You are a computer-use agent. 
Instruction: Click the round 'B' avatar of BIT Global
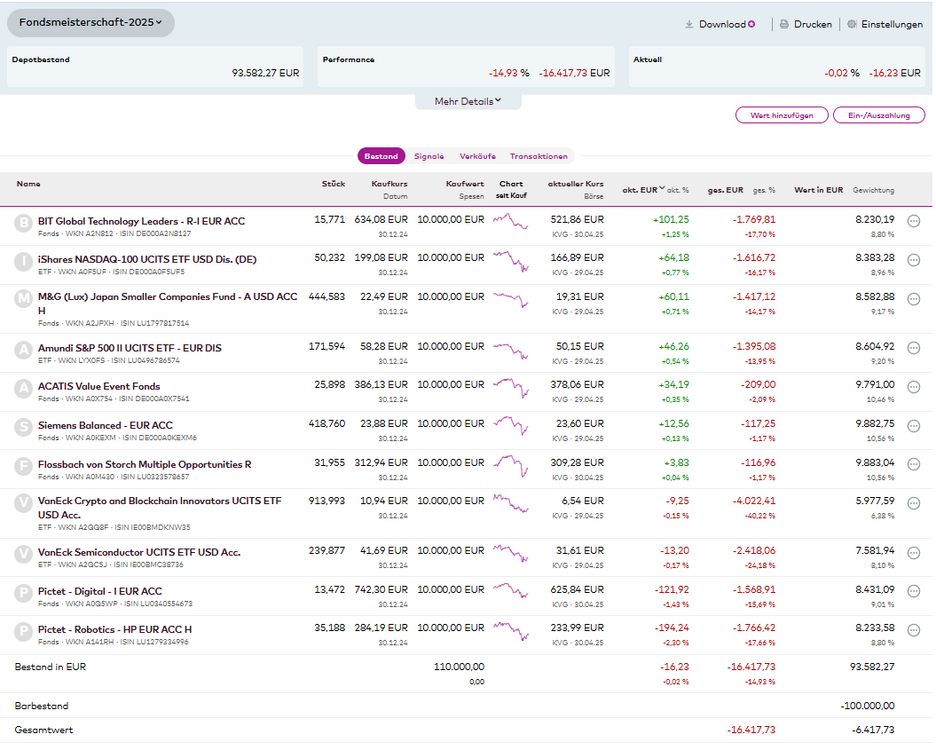pyautogui.click(x=23, y=223)
